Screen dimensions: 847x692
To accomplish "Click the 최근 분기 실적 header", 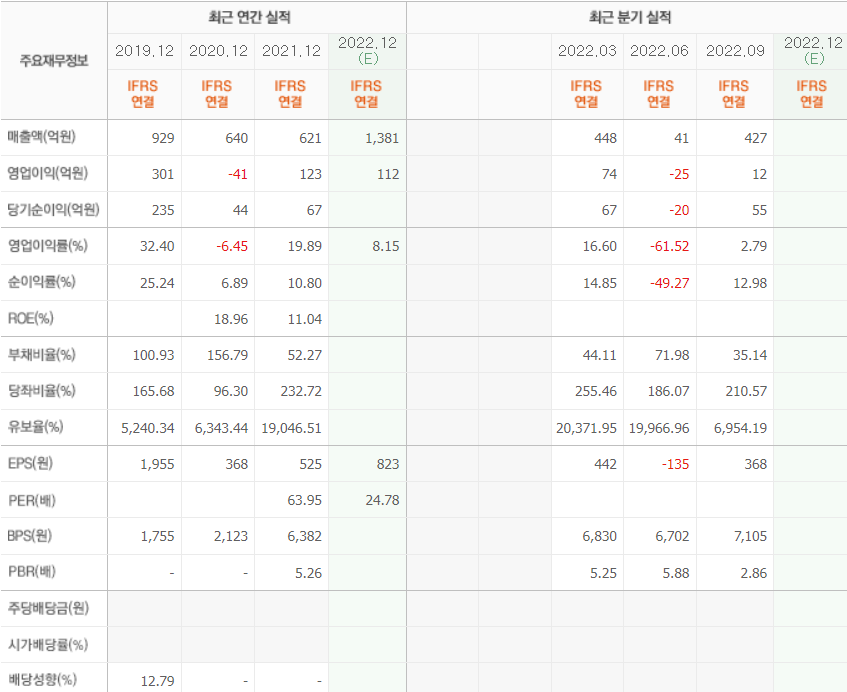I will point(630,17).
